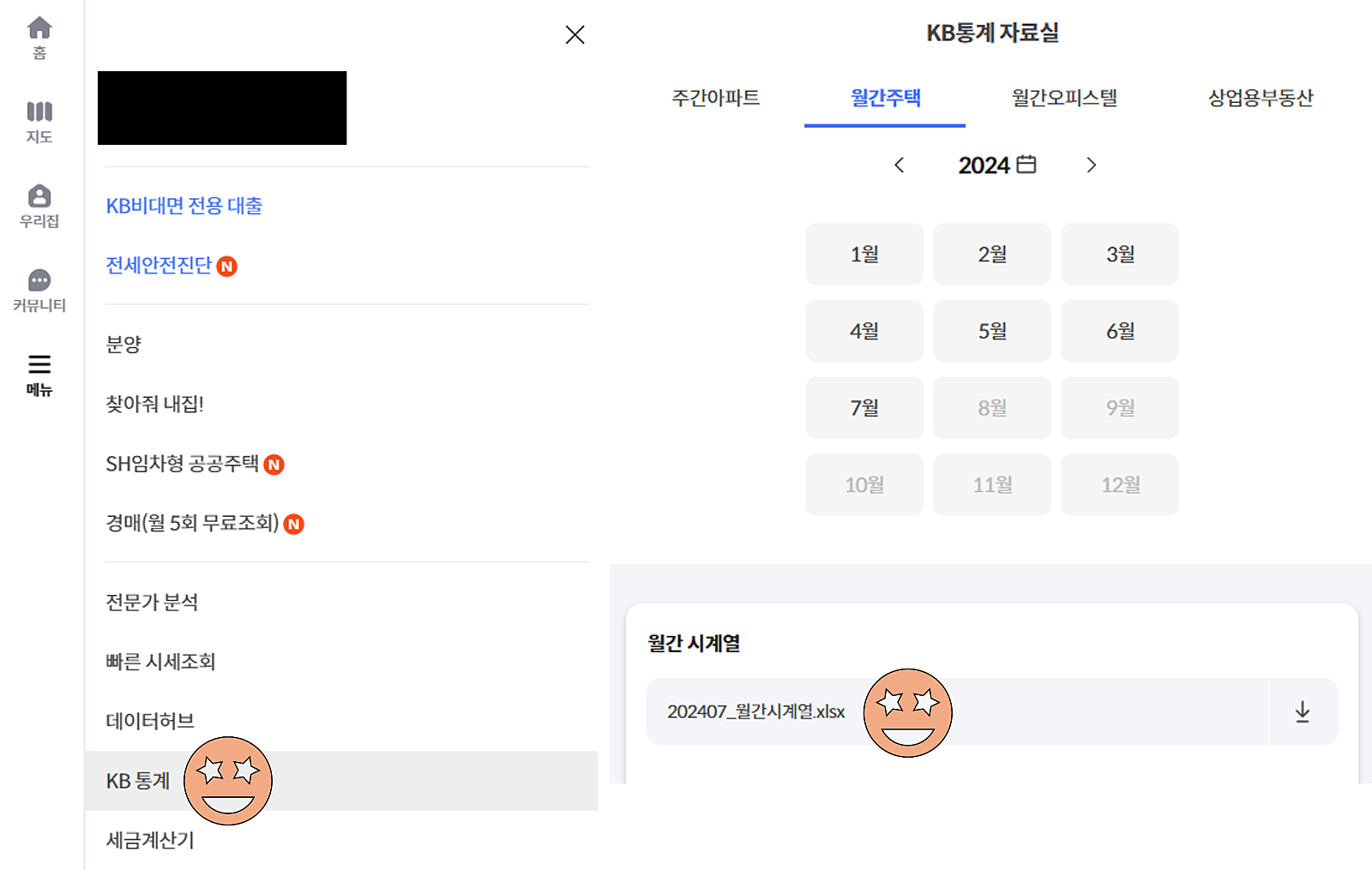Viewport: 1372px width, 870px height.
Task: Download the 202407_월간시계열.xlsx file arrow icon
Action: click(x=1302, y=711)
